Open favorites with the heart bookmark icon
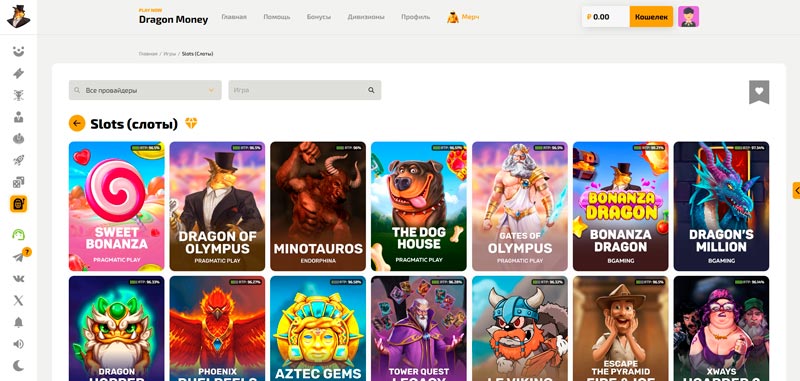Screen dimensions: 800x381 [759, 92]
